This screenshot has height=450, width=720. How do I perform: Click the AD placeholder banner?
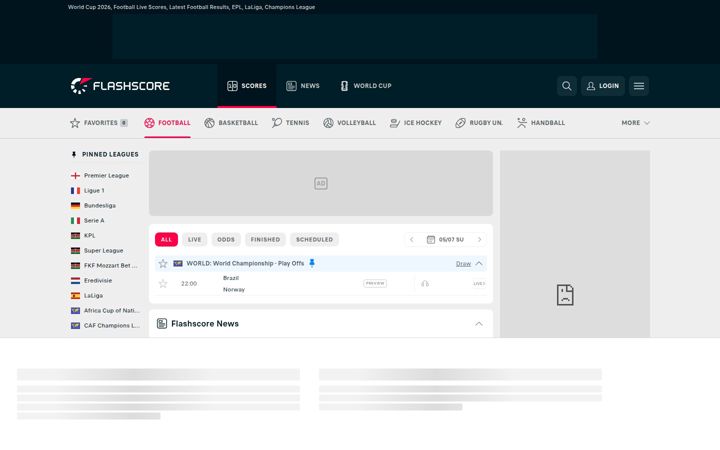(x=321, y=183)
